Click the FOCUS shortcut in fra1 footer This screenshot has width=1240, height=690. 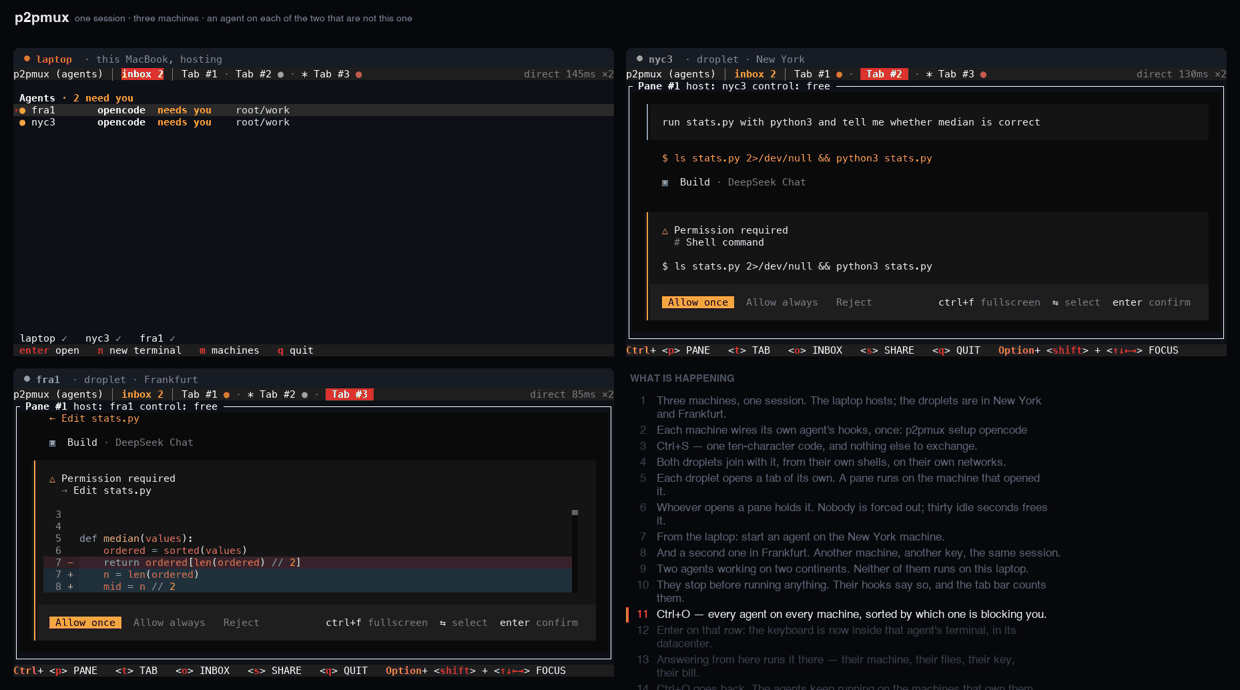551,670
